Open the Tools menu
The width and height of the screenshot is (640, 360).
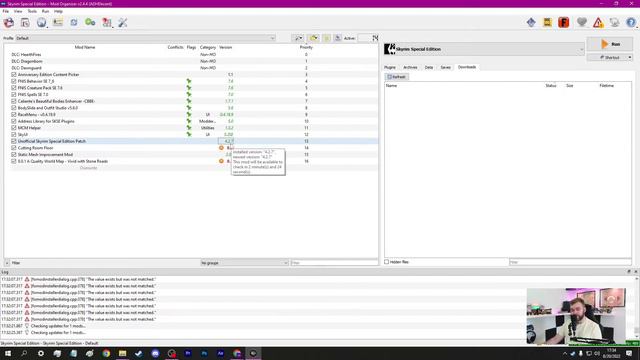[x=32, y=11]
